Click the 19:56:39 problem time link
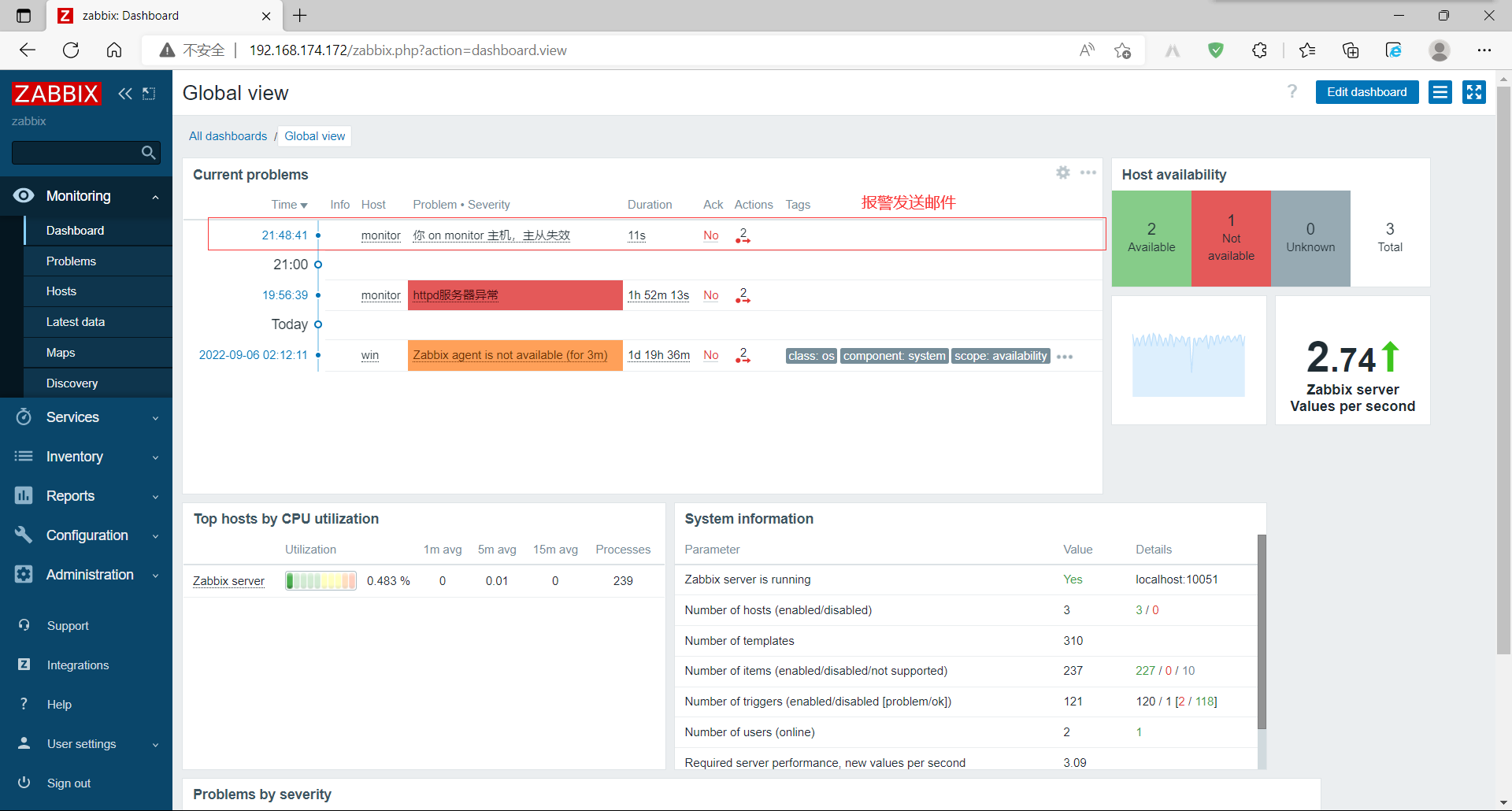 285,295
